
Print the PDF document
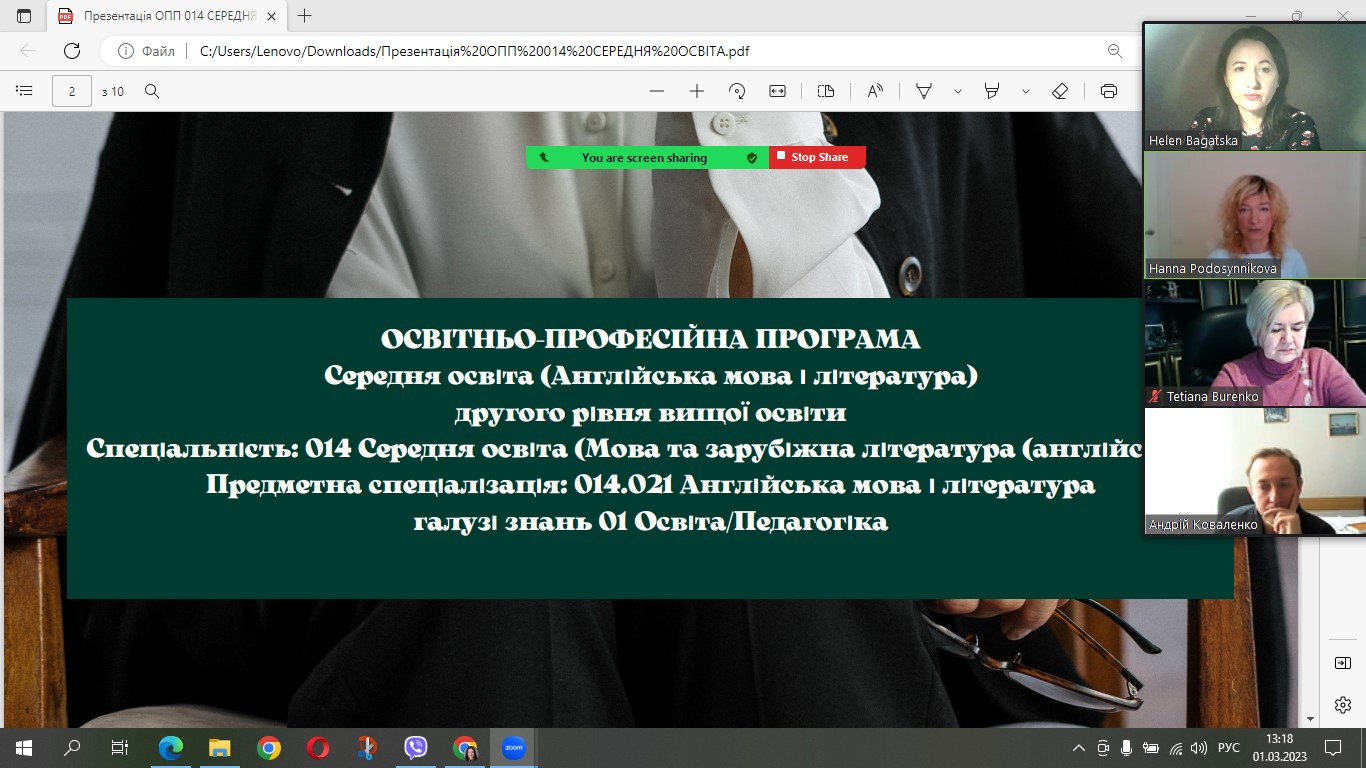(1108, 91)
